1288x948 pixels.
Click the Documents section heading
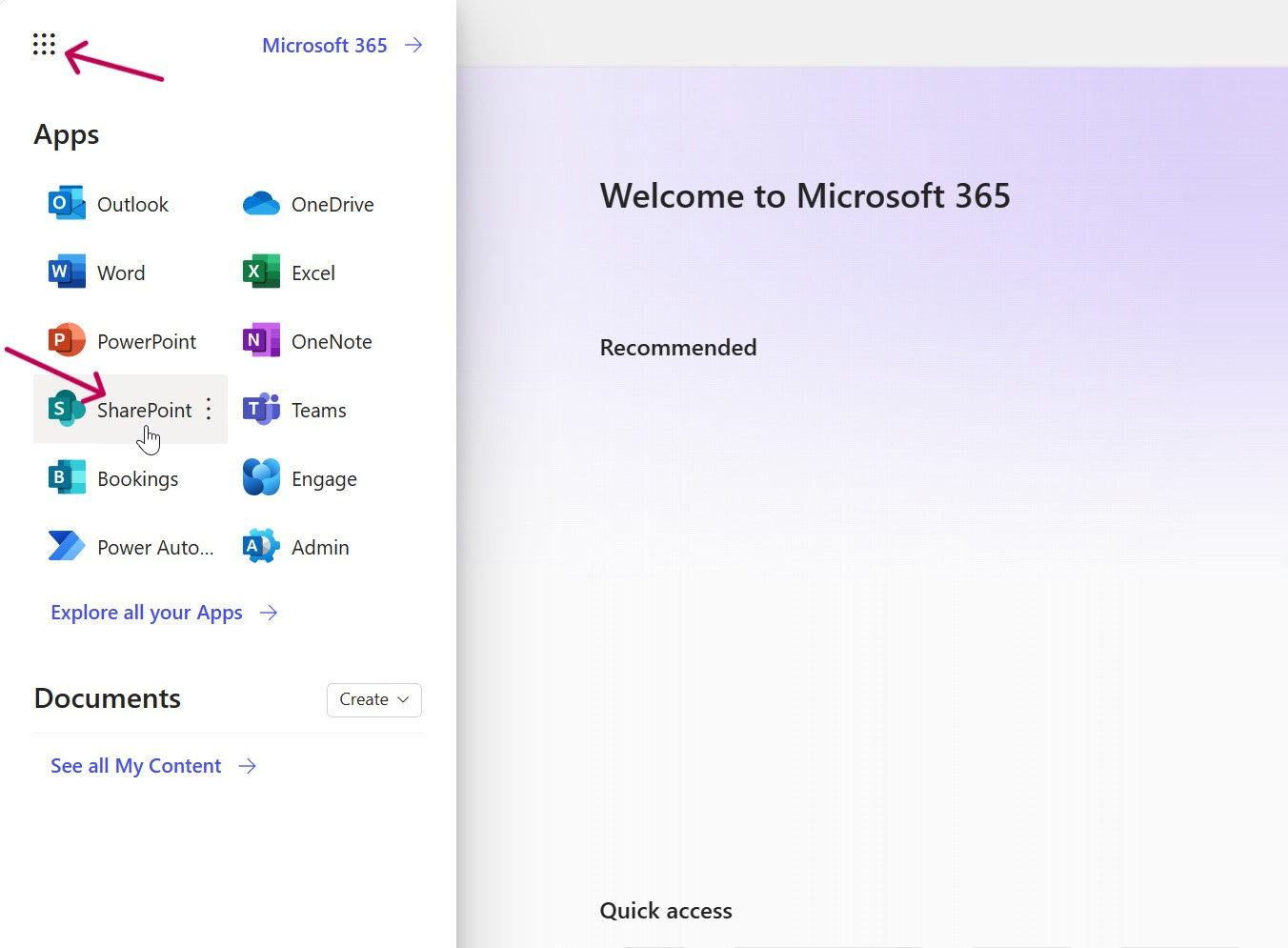(108, 698)
